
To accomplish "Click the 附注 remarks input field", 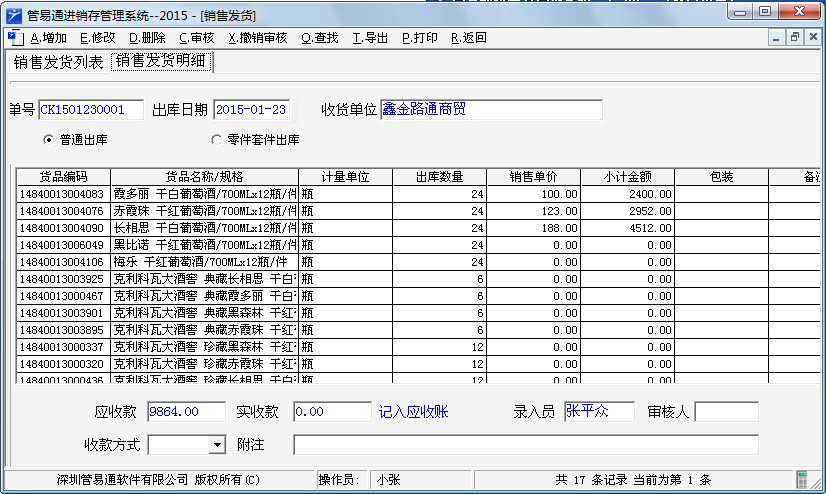I will [x=525, y=444].
